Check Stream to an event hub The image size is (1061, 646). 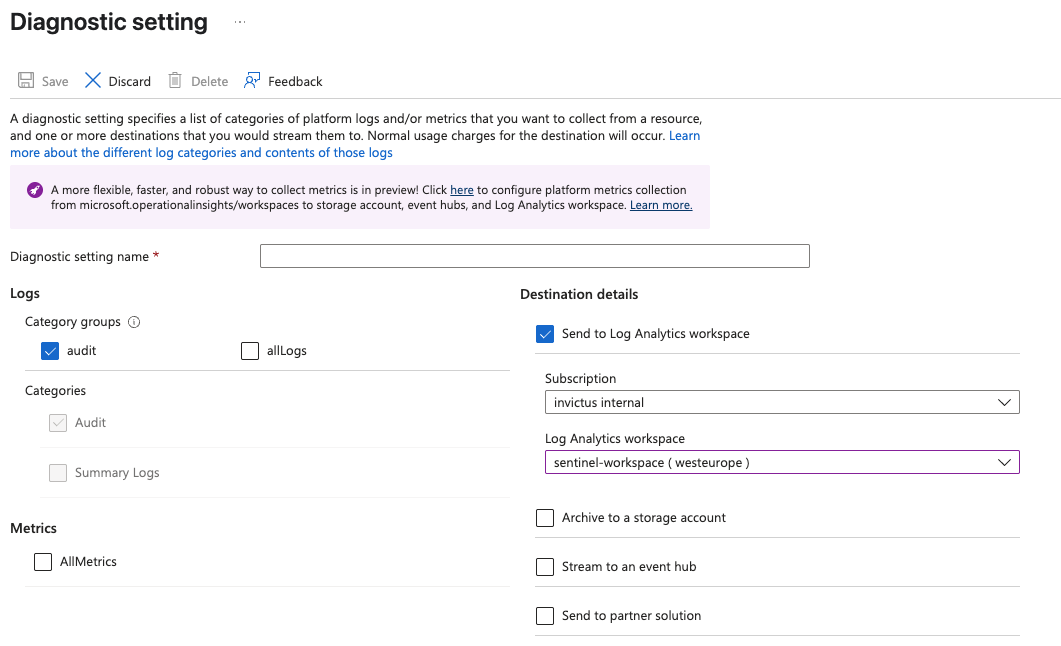point(545,567)
